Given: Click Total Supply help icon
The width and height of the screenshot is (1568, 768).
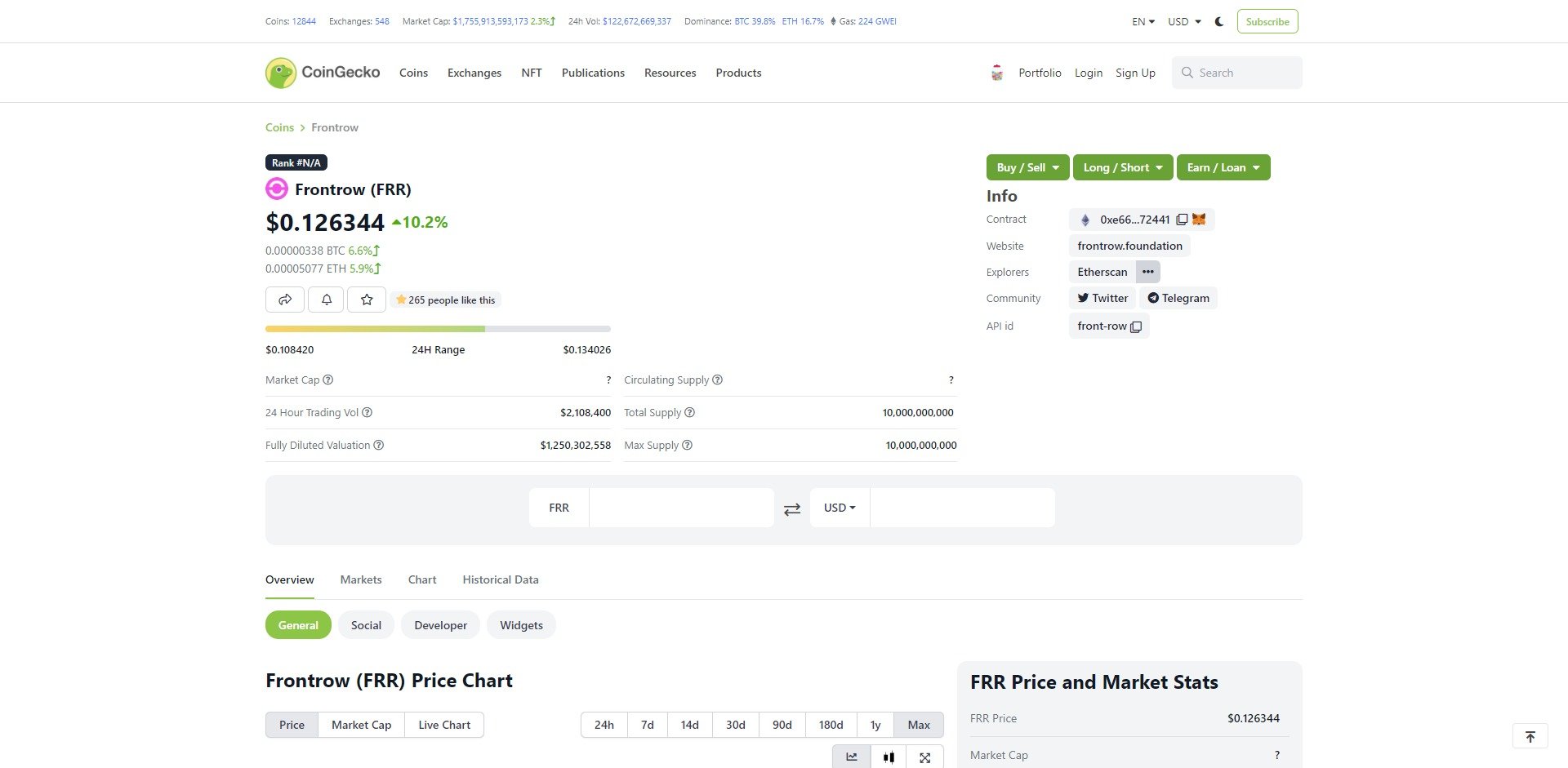Looking at the screenshot, I should (x=690, y=412).
